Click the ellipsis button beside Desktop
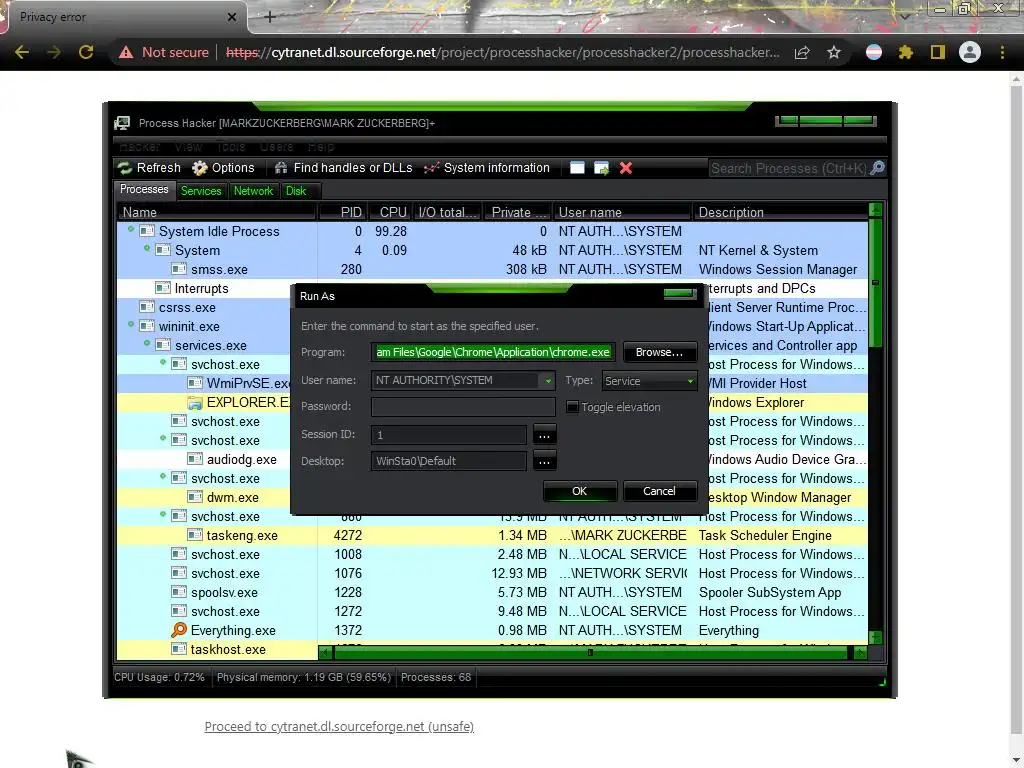 pos(544,461)
